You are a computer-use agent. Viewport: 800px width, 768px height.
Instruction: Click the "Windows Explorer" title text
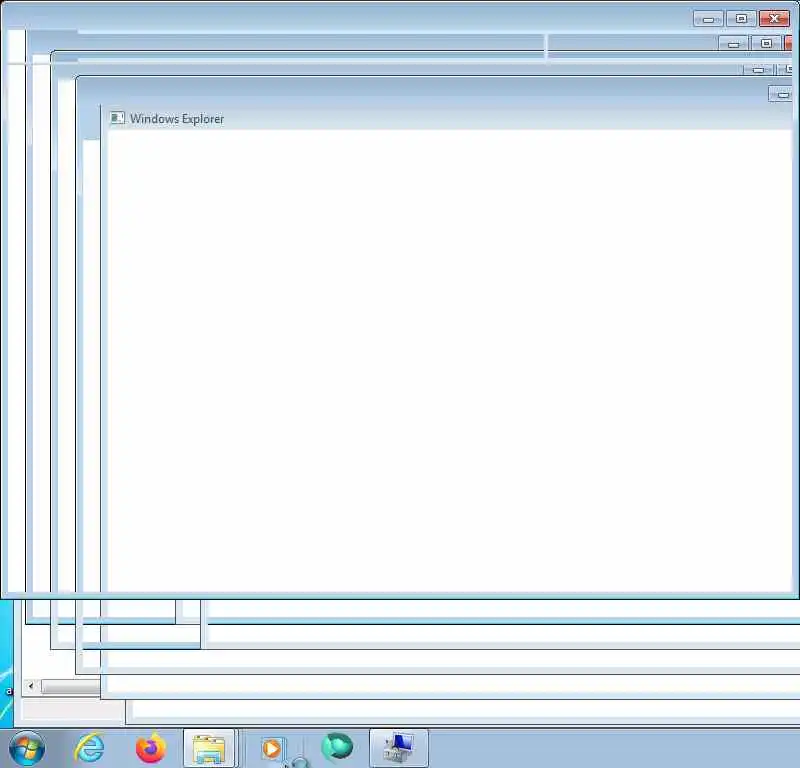[177, 118]
